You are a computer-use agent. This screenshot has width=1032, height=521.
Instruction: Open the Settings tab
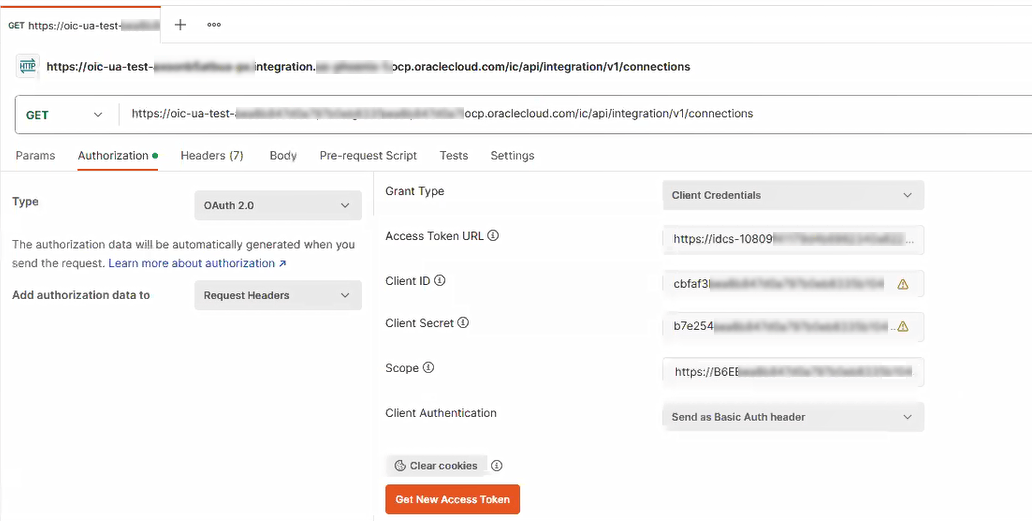[512, 156]
